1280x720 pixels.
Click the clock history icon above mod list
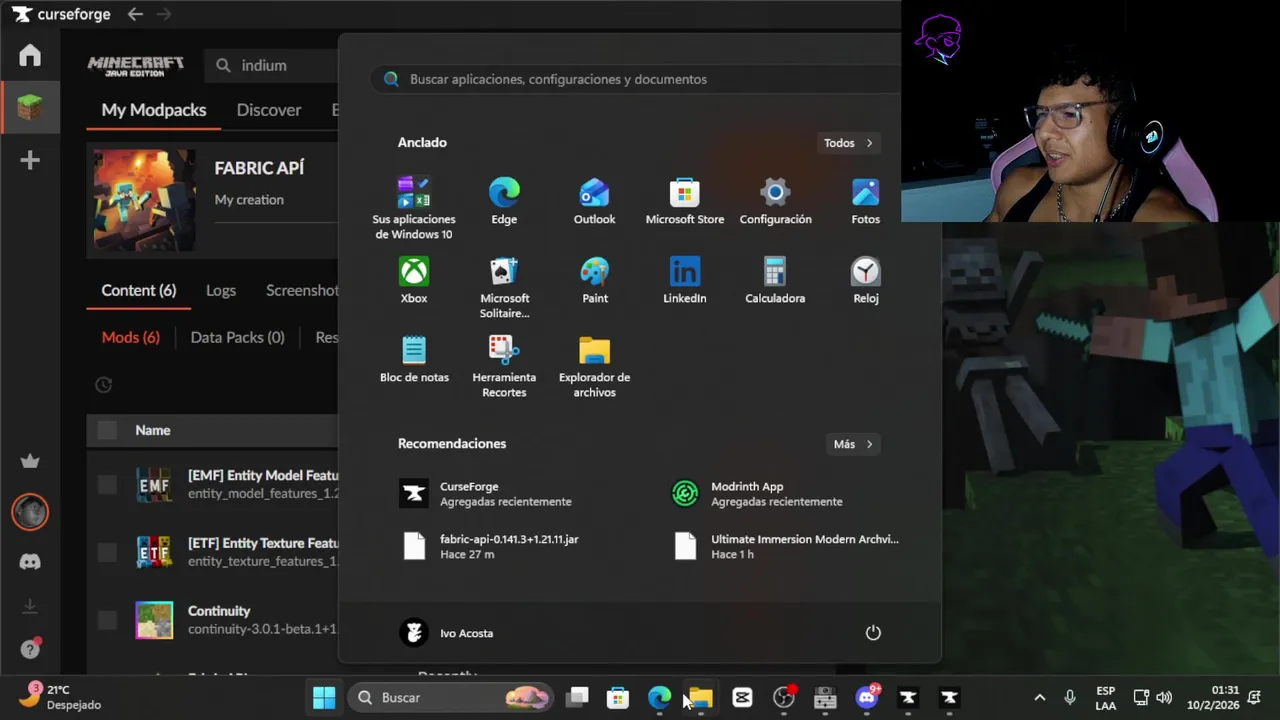pyautogui.click(x=103, y=385)
